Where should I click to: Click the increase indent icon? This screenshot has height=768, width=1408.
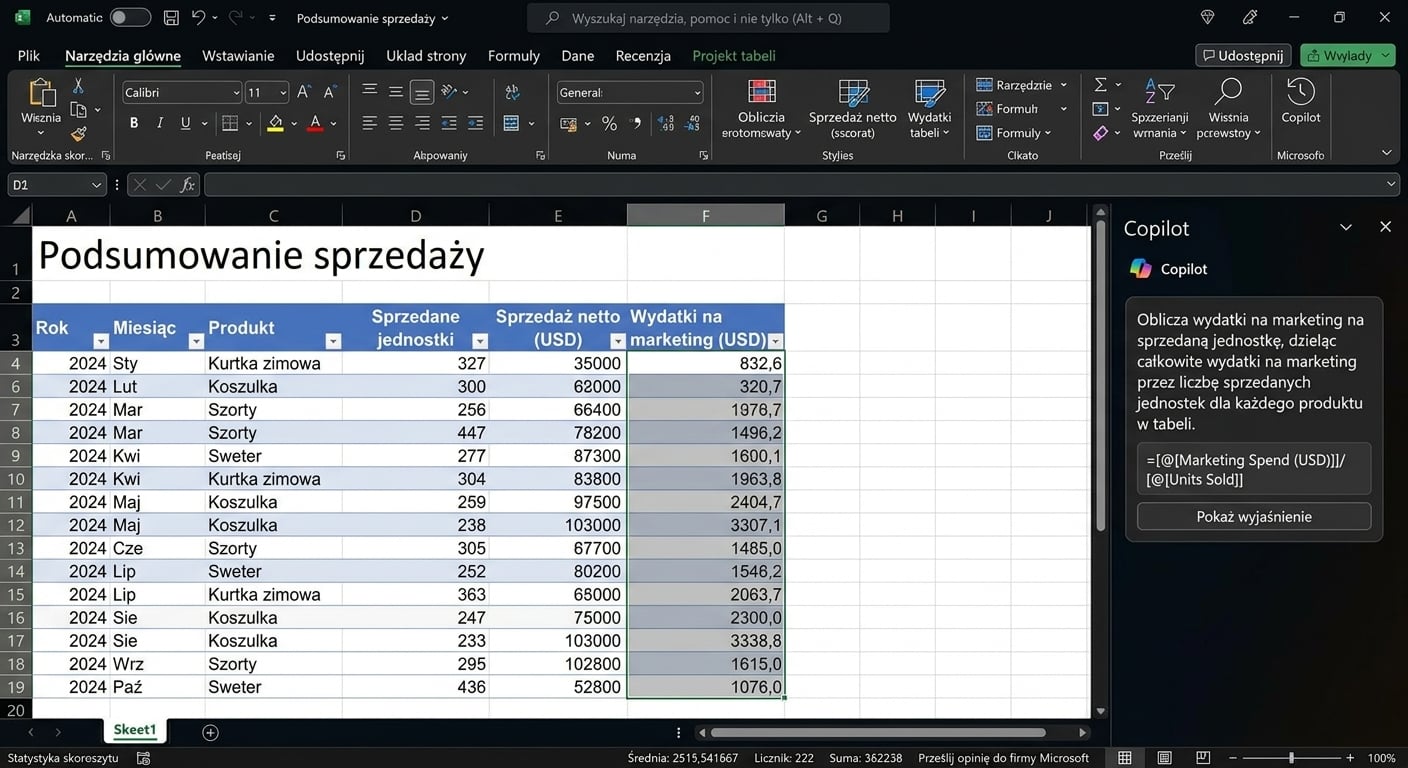point(475,123)
